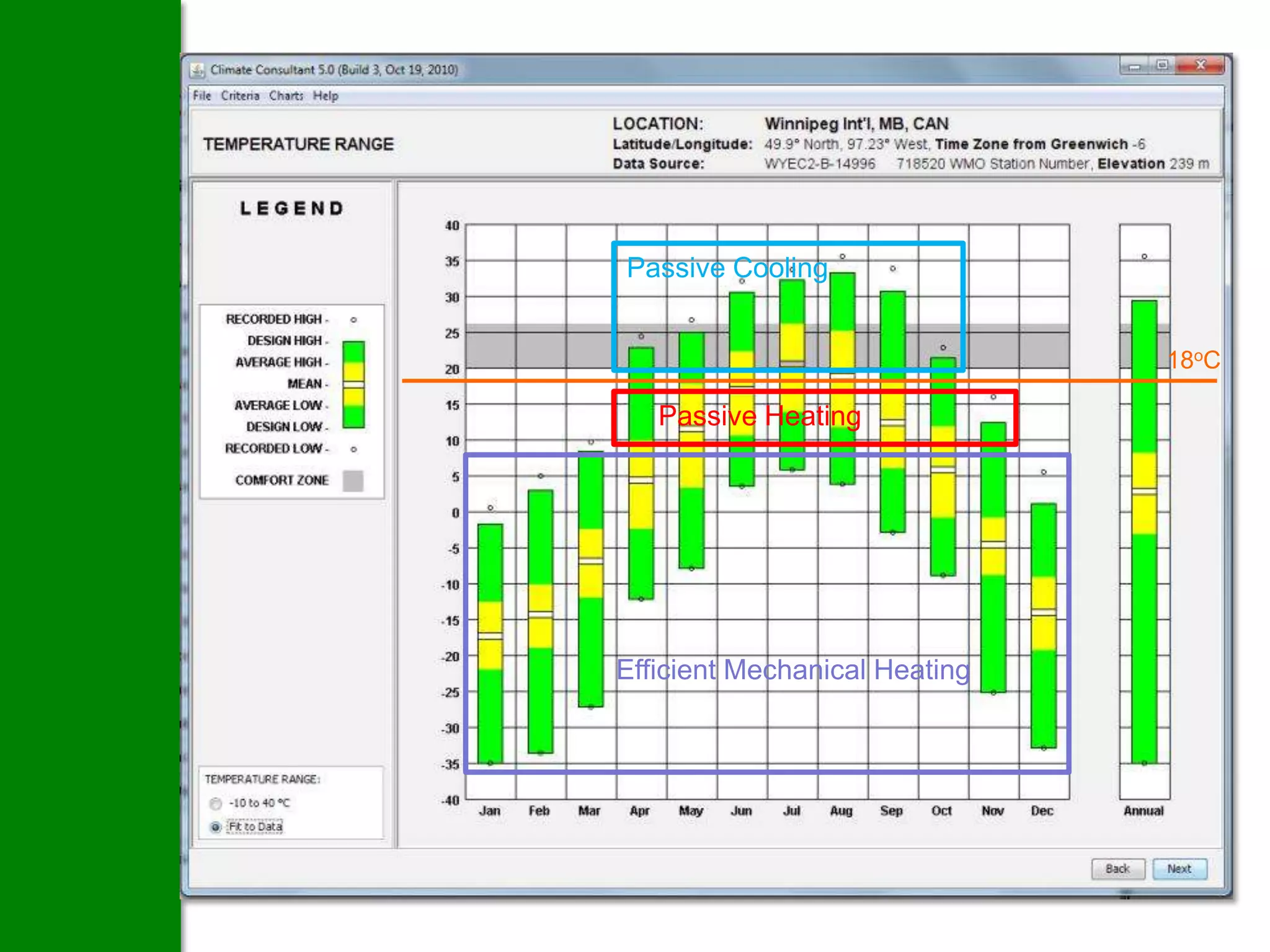
Task: Click the Annual temperature range bar
Action: tap(1144, 533)
